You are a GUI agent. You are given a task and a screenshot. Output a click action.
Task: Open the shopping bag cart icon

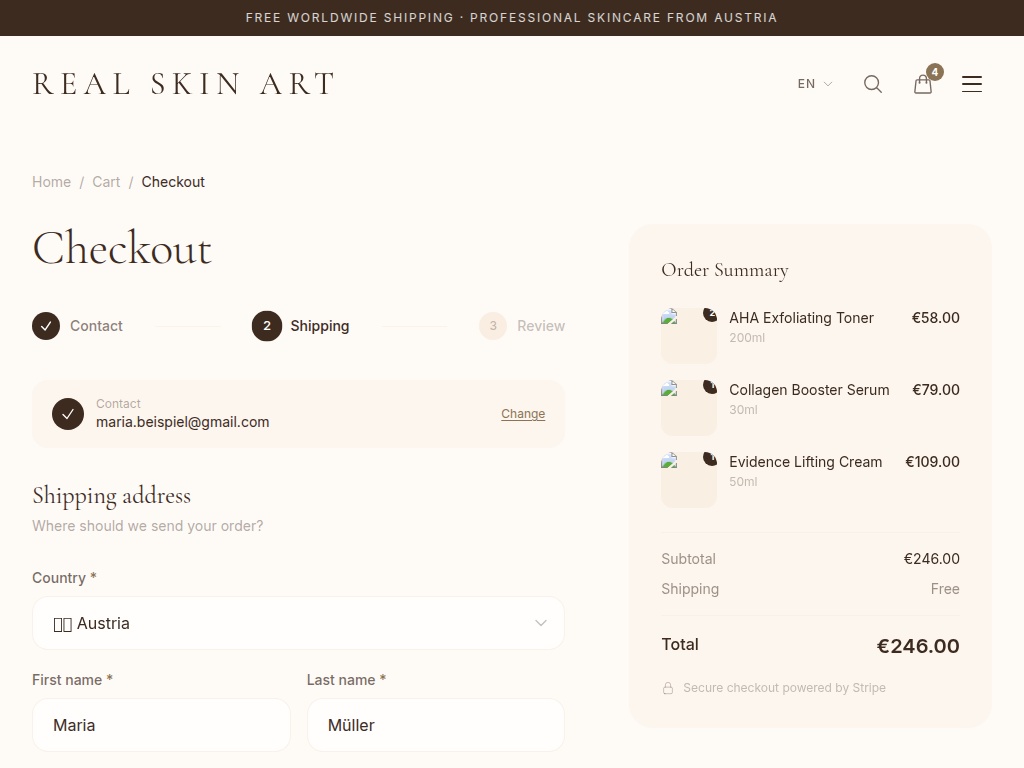tap(923, 84)
